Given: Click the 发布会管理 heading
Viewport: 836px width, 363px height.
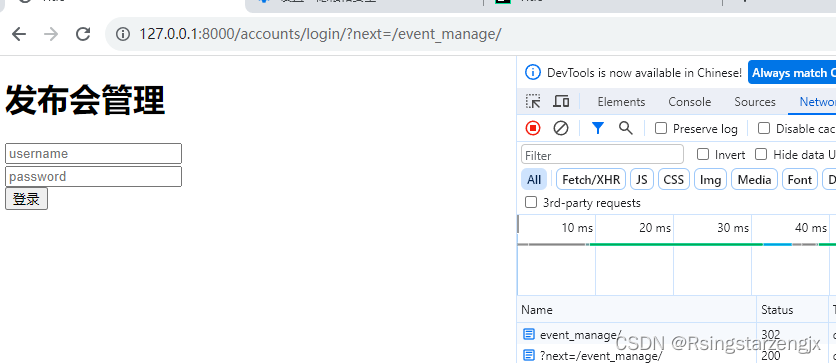Looking at the screenshot, I should pyautogui.click(x=85, y=100).
